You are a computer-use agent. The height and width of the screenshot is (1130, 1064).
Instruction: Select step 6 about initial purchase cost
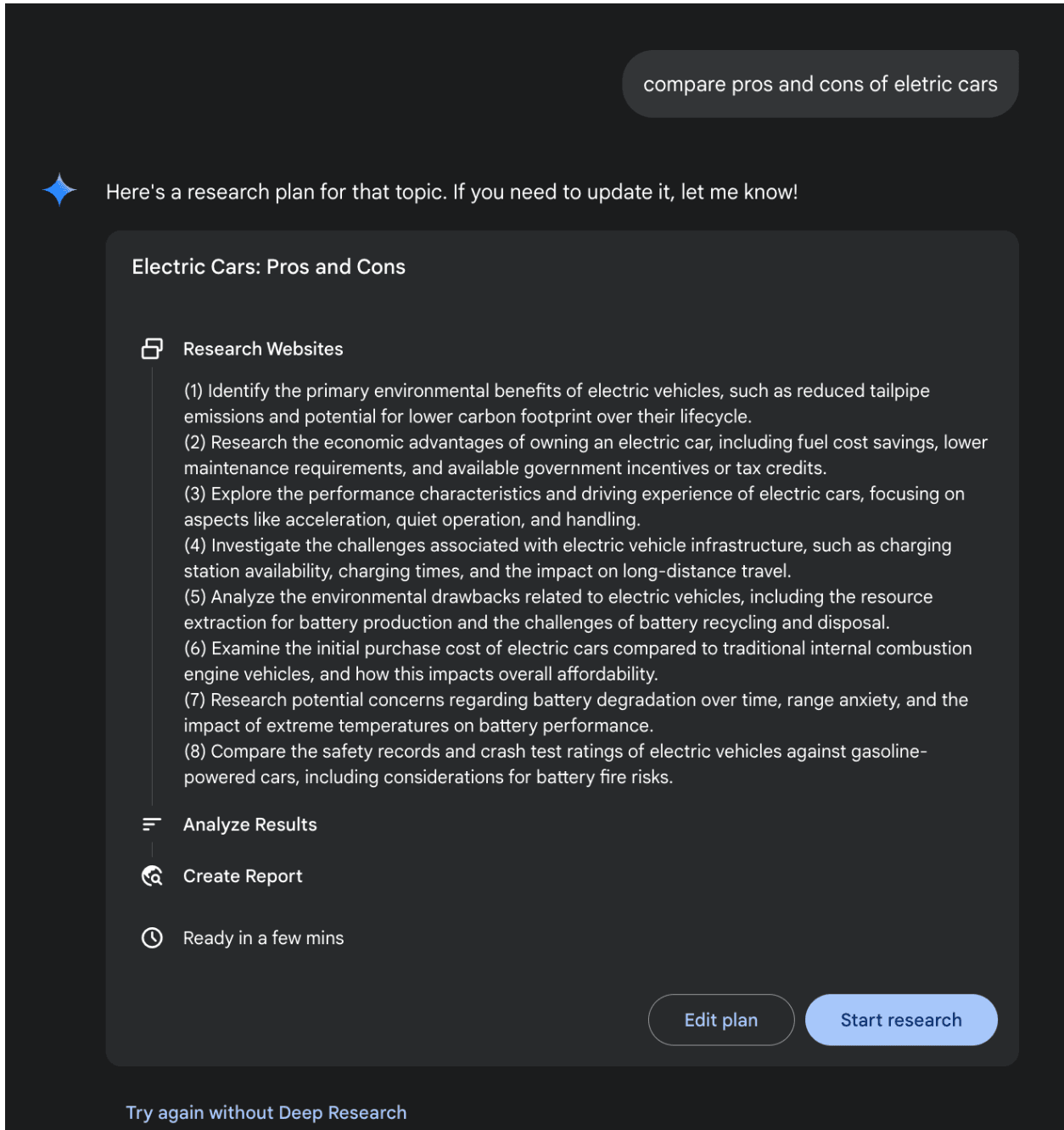[577, 661]
